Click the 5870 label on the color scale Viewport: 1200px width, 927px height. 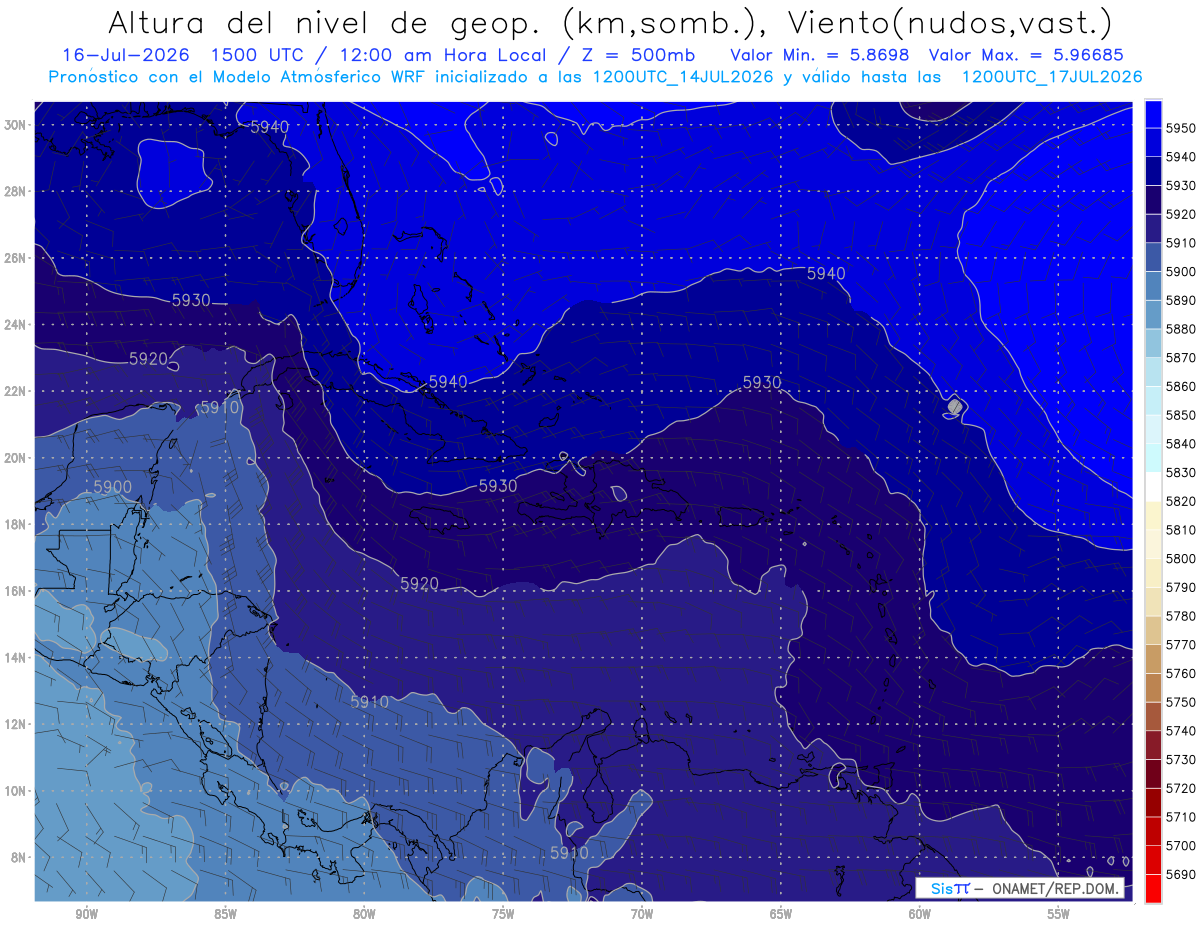tap(1180, 357)
